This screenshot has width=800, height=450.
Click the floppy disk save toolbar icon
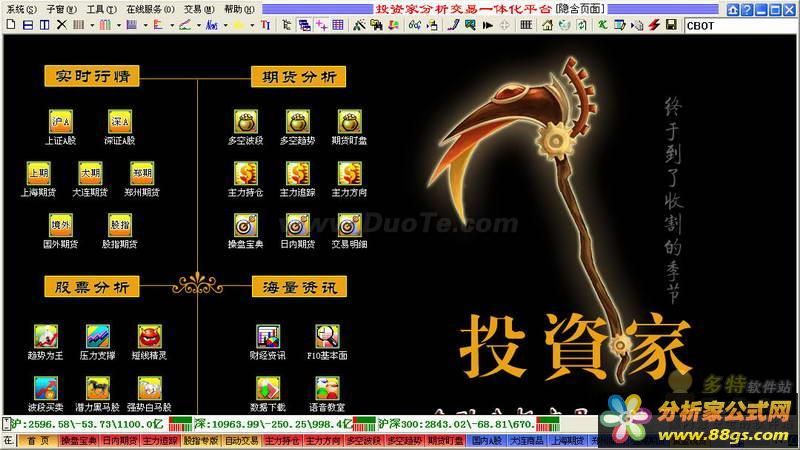click(x=671, y=24)
